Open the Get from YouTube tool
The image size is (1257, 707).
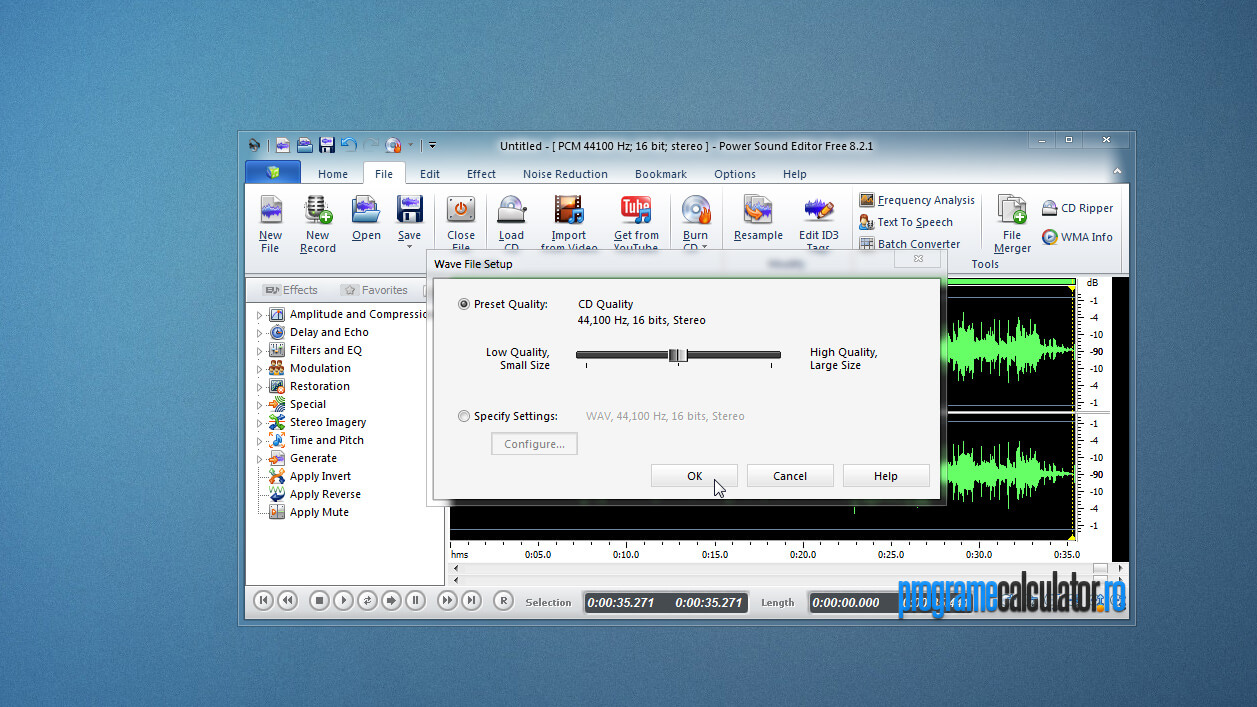coord(636,211)
